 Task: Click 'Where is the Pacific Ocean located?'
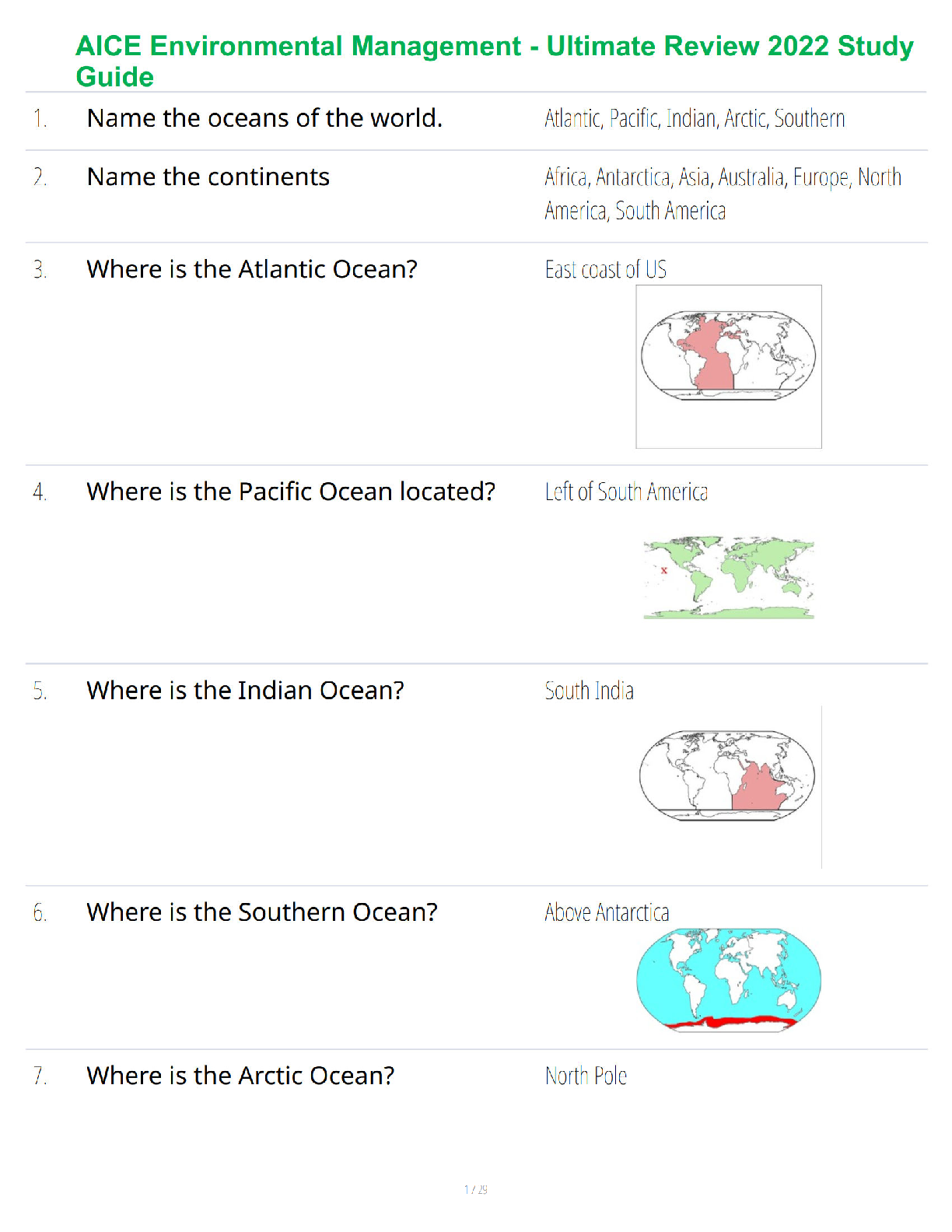291,492
